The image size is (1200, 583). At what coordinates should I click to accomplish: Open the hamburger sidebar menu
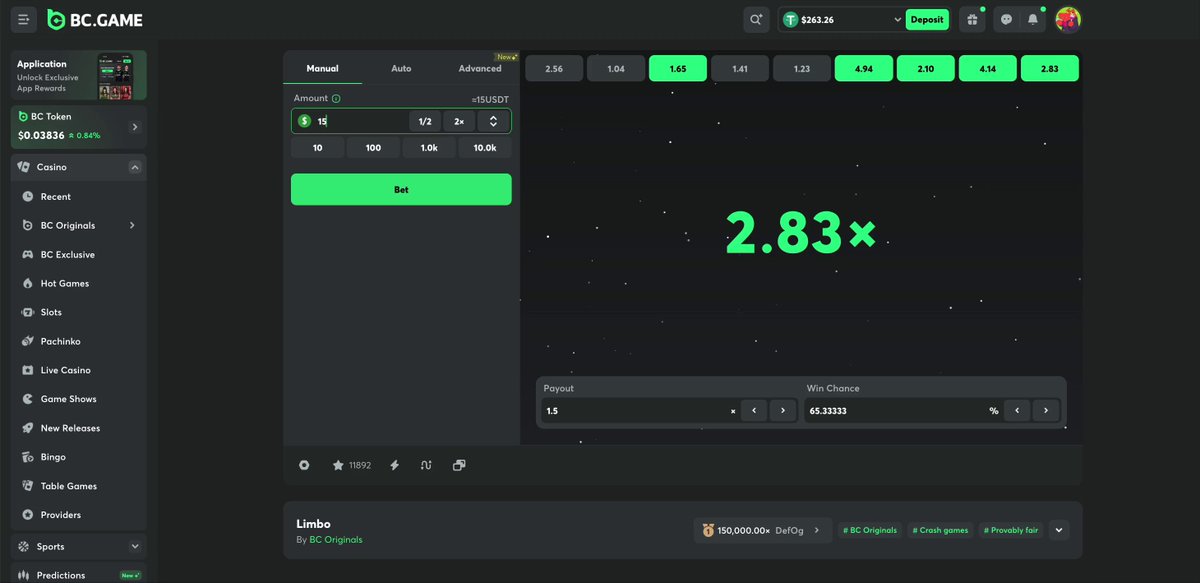[x=23, y=19]
